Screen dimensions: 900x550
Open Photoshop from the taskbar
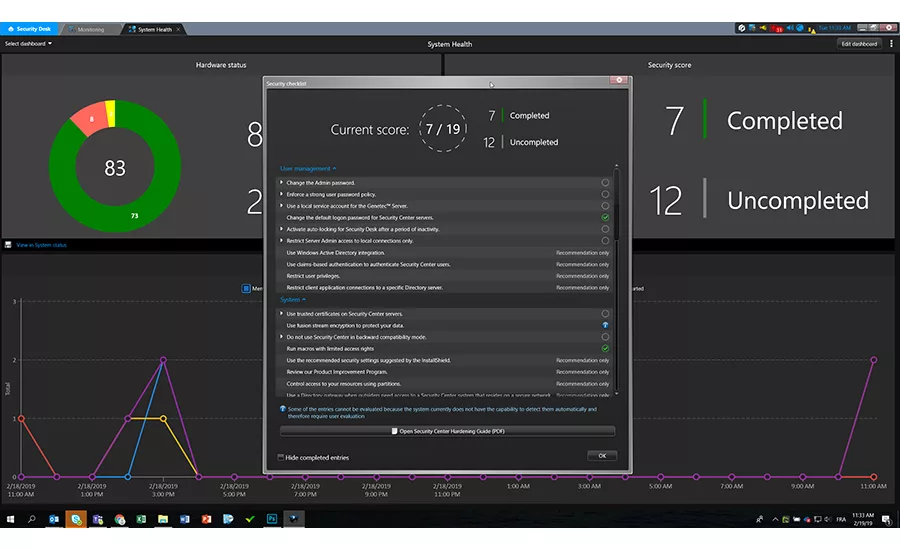point(271,519)
